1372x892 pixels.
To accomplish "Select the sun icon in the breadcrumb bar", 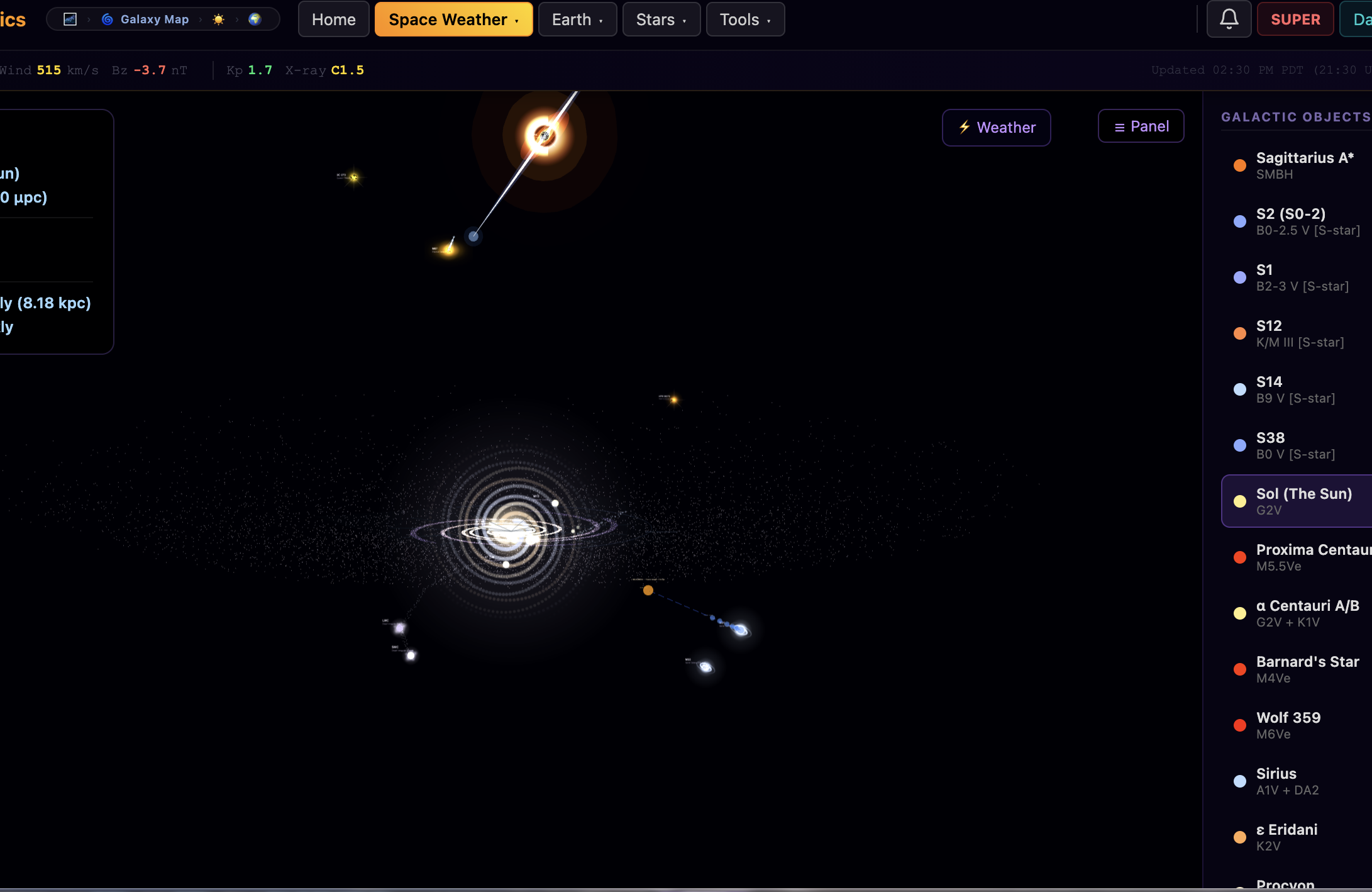I will pyautogui.click(x=218, y=19).
